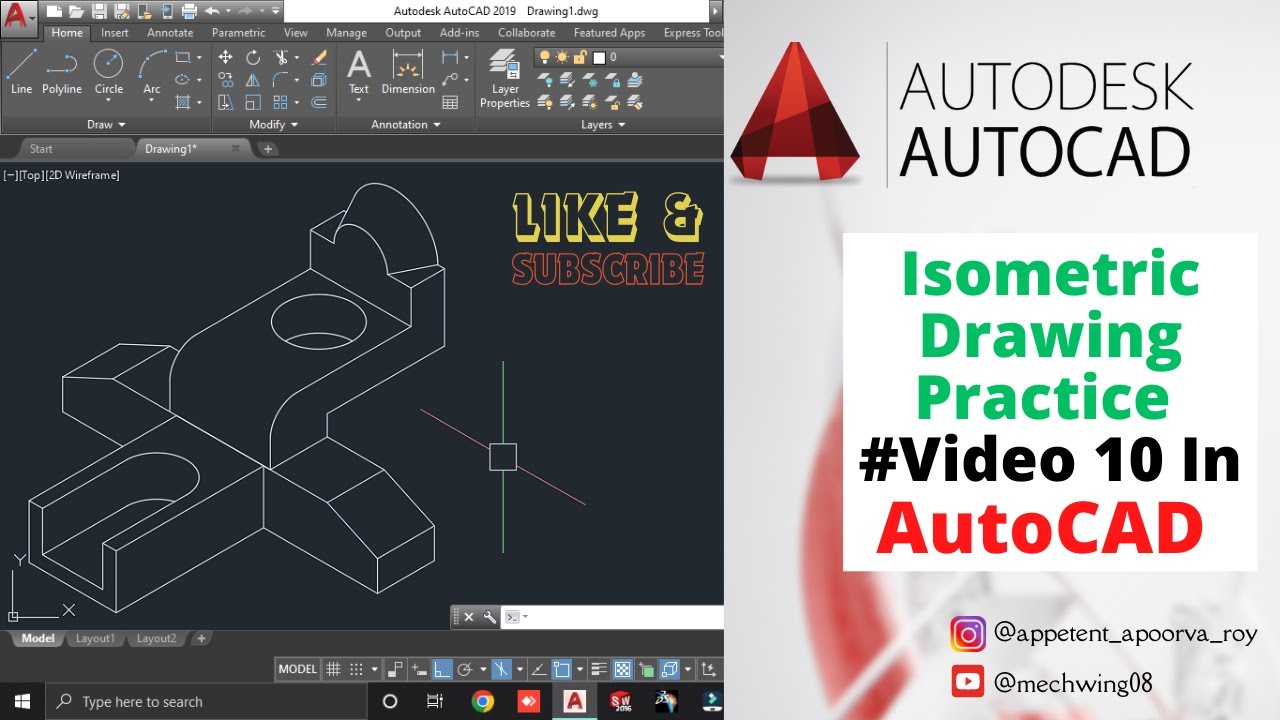Select the Line drawing tool

[x=22, y=72]
